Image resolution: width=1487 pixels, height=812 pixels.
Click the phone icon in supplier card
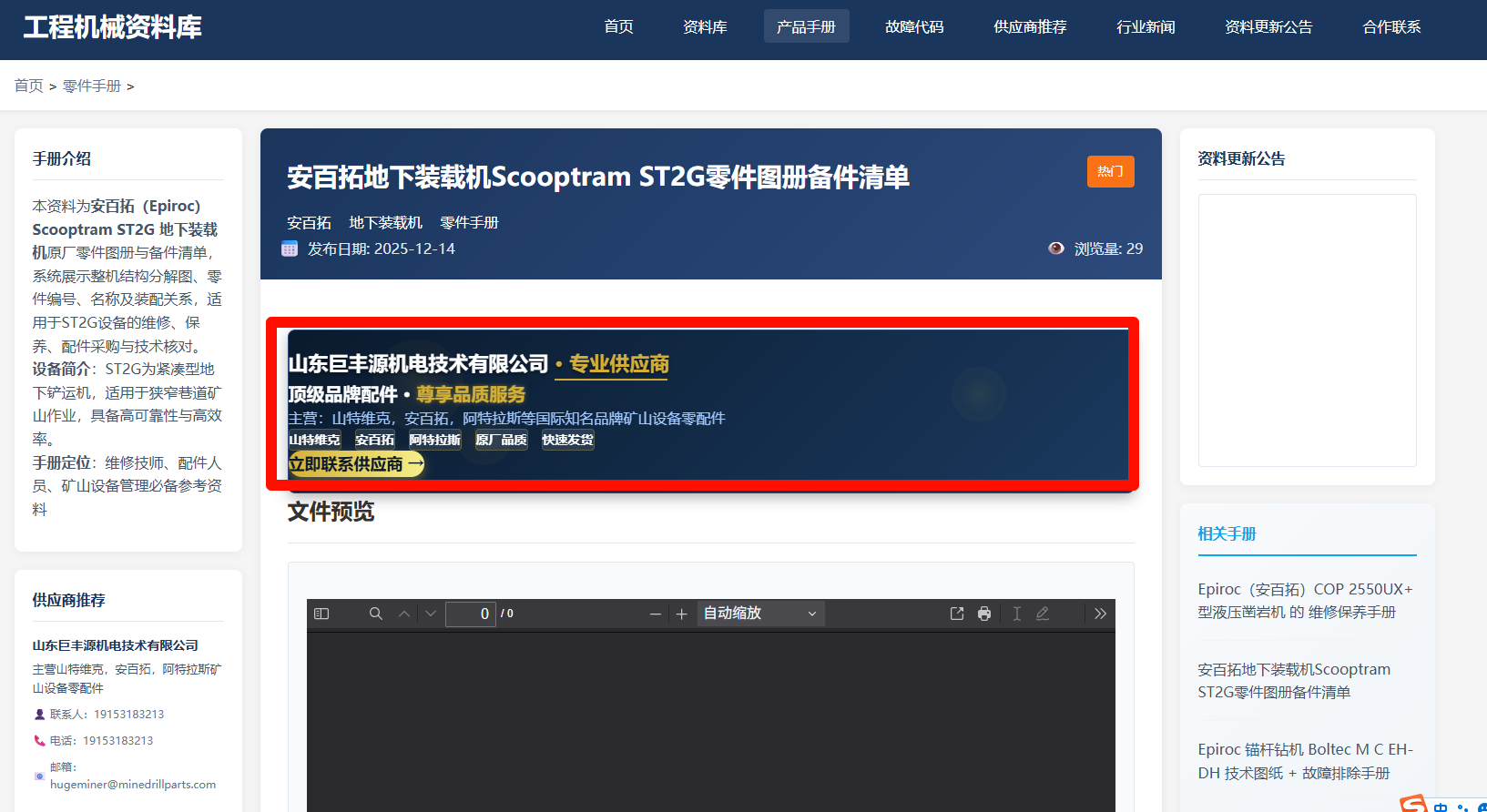pyautogui.click(x=39, y=741)
